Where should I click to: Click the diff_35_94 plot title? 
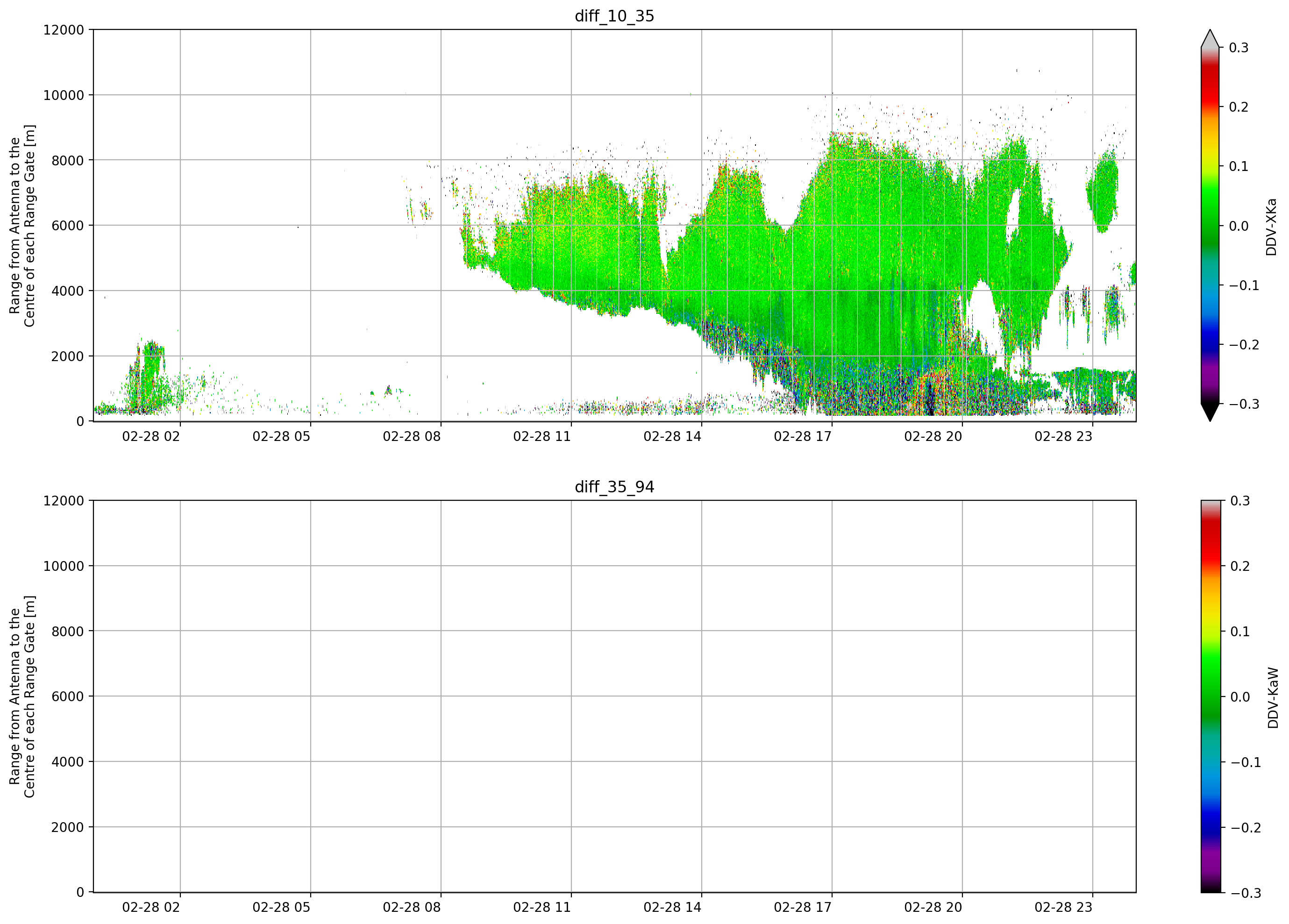(x=614, y=487)
